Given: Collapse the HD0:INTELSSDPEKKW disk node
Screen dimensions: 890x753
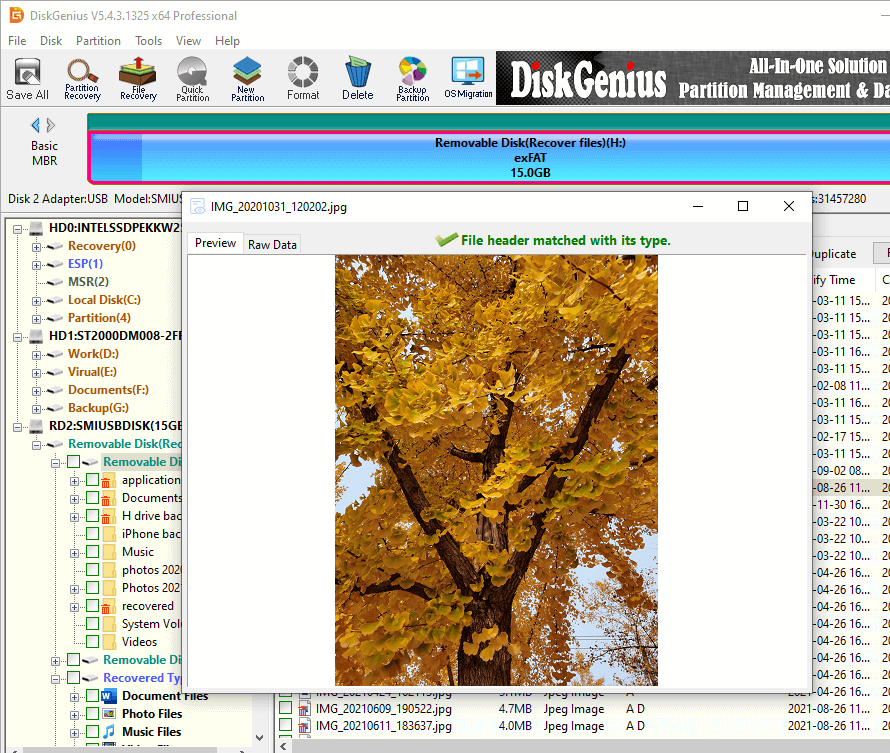Looking at the screenshot, I should pyautogui.click(x=19, y=228).
